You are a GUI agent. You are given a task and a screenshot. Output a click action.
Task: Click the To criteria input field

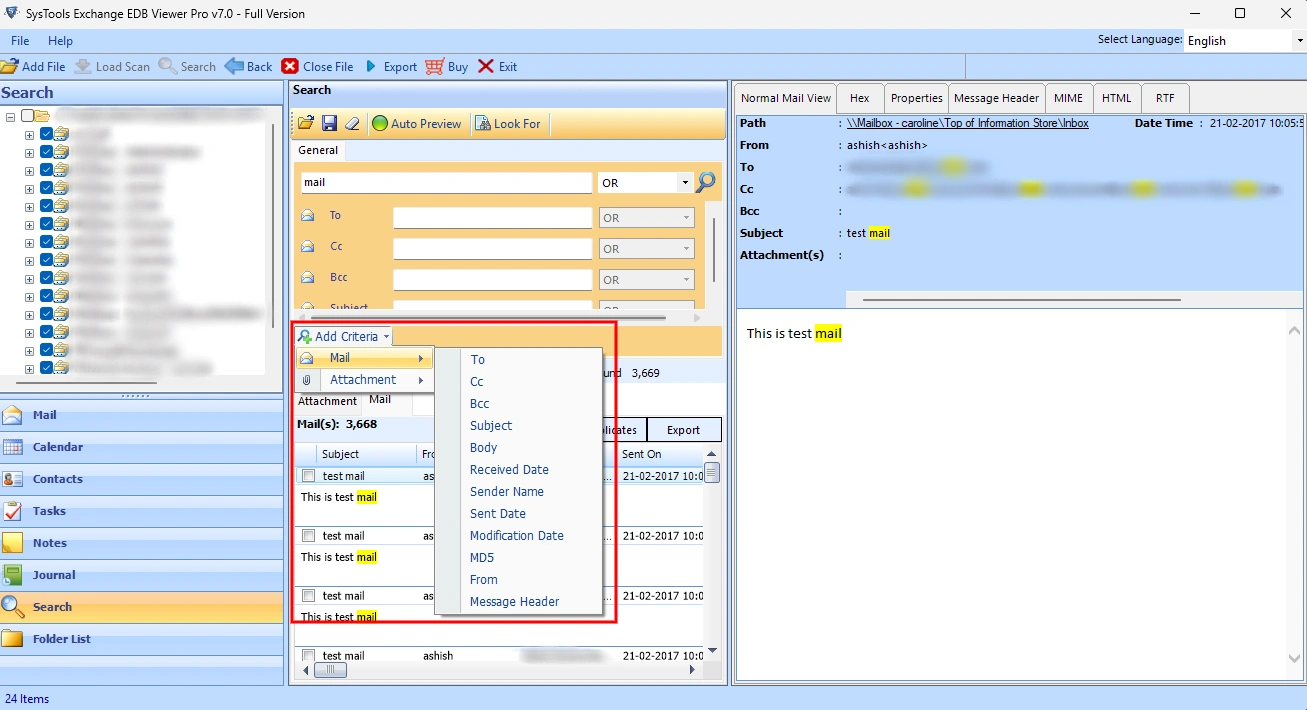[x=493, y=217]
